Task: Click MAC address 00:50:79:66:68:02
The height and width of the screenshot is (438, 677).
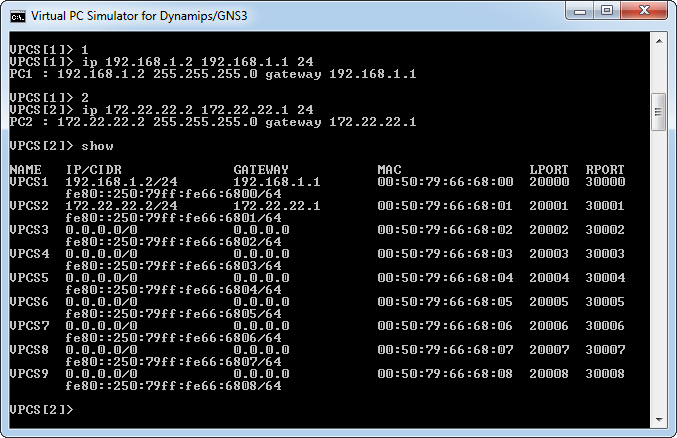Action: [445, 230]
